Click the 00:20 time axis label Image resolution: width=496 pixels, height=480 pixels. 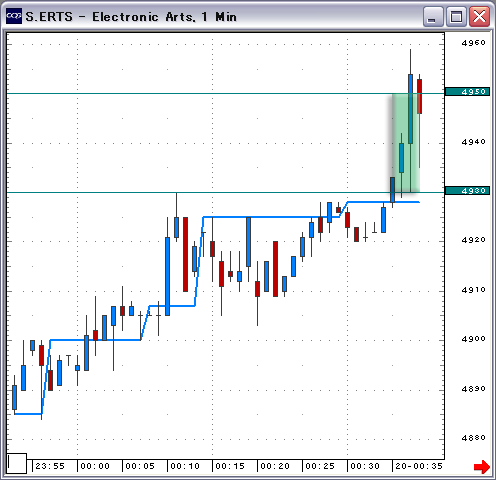[275, 466]
